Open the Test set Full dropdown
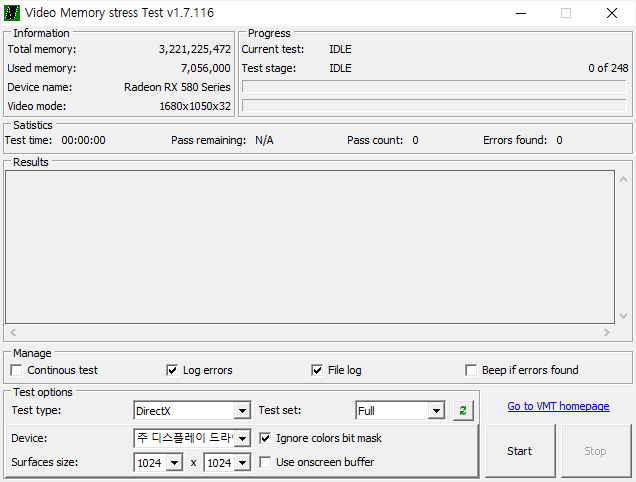Image resolution: width=636 pixels, height=482 pixels. 436,411
